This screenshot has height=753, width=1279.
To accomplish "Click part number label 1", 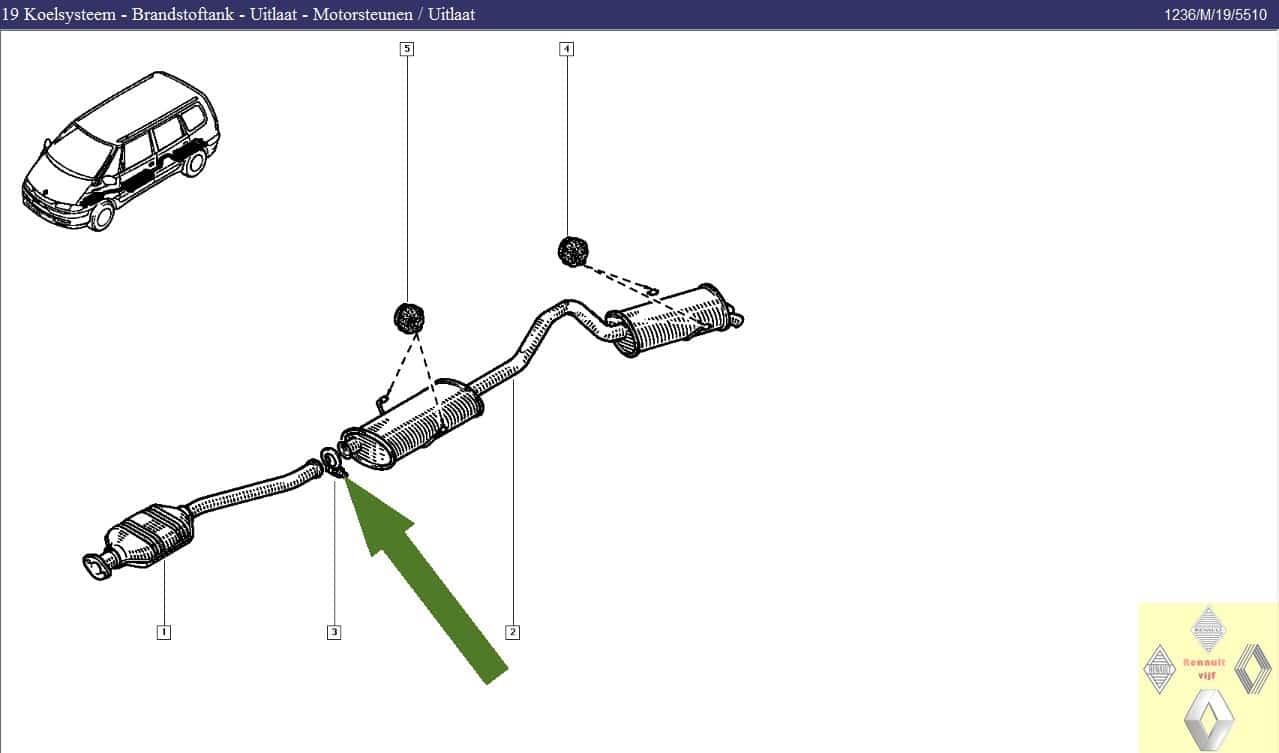I will coord(163,632).
